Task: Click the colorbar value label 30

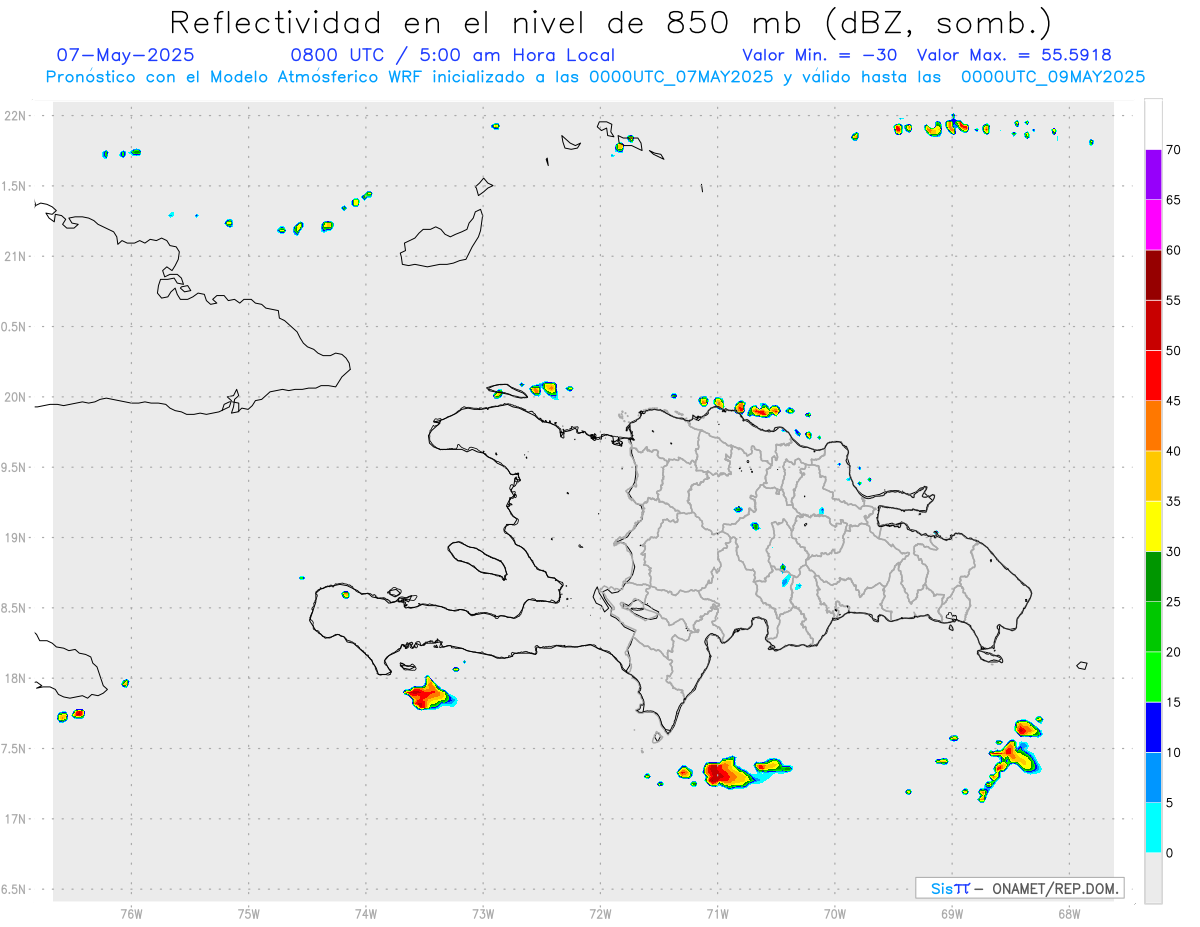Action: (1173, 552)
